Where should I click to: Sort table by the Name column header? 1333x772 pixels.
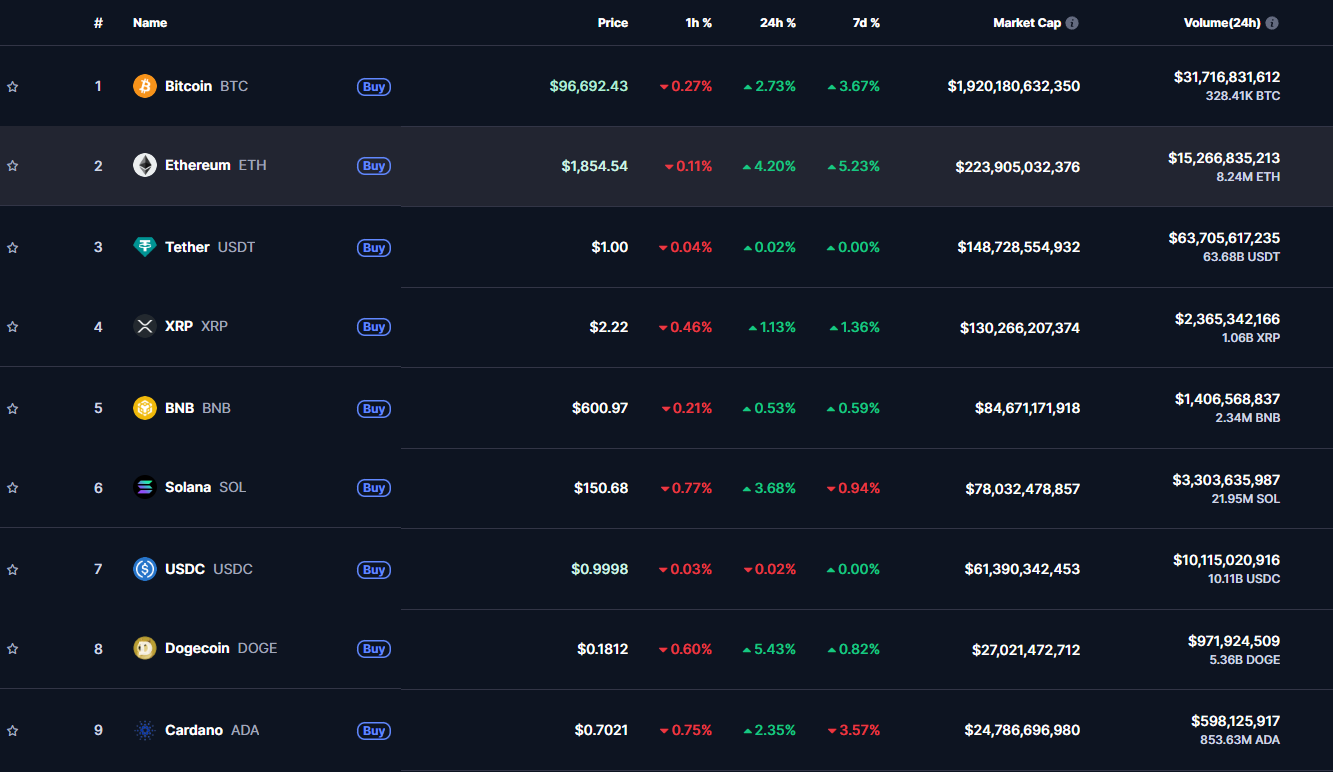(x=150, y=23)
